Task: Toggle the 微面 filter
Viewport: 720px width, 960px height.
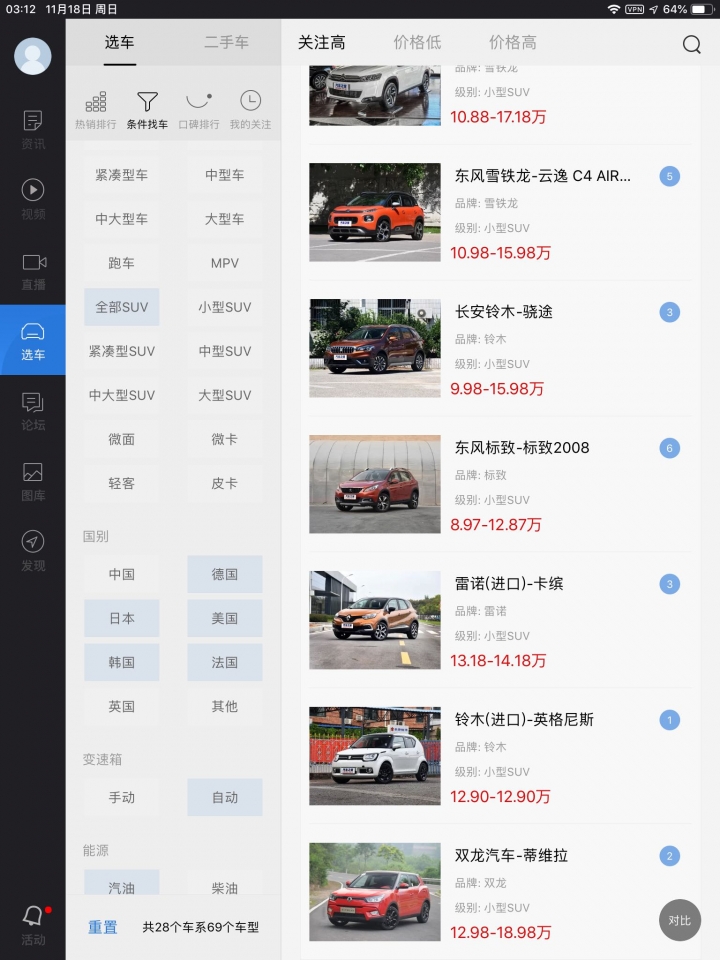Action: coord(122,440)
